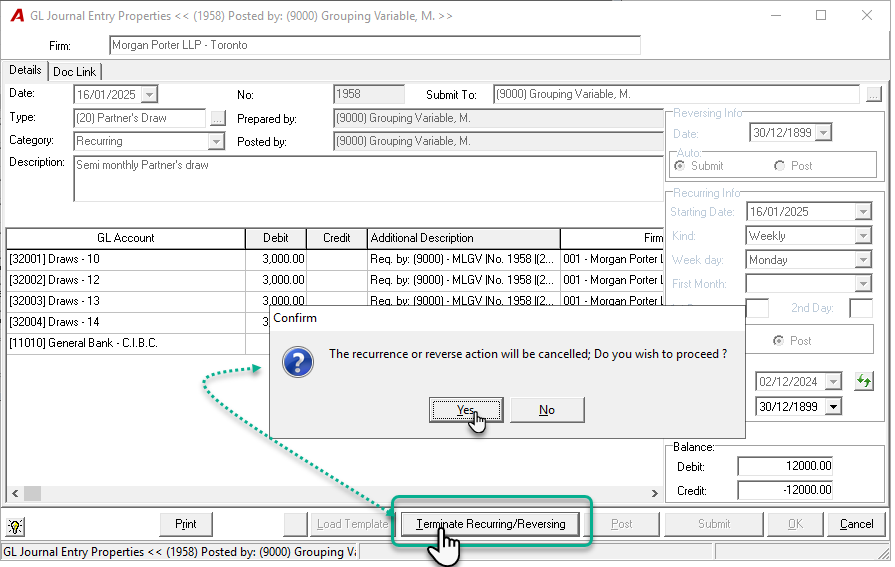Viewport: 895px width, 567px height.
Task: Click the Load Template button
Action: 352,524
